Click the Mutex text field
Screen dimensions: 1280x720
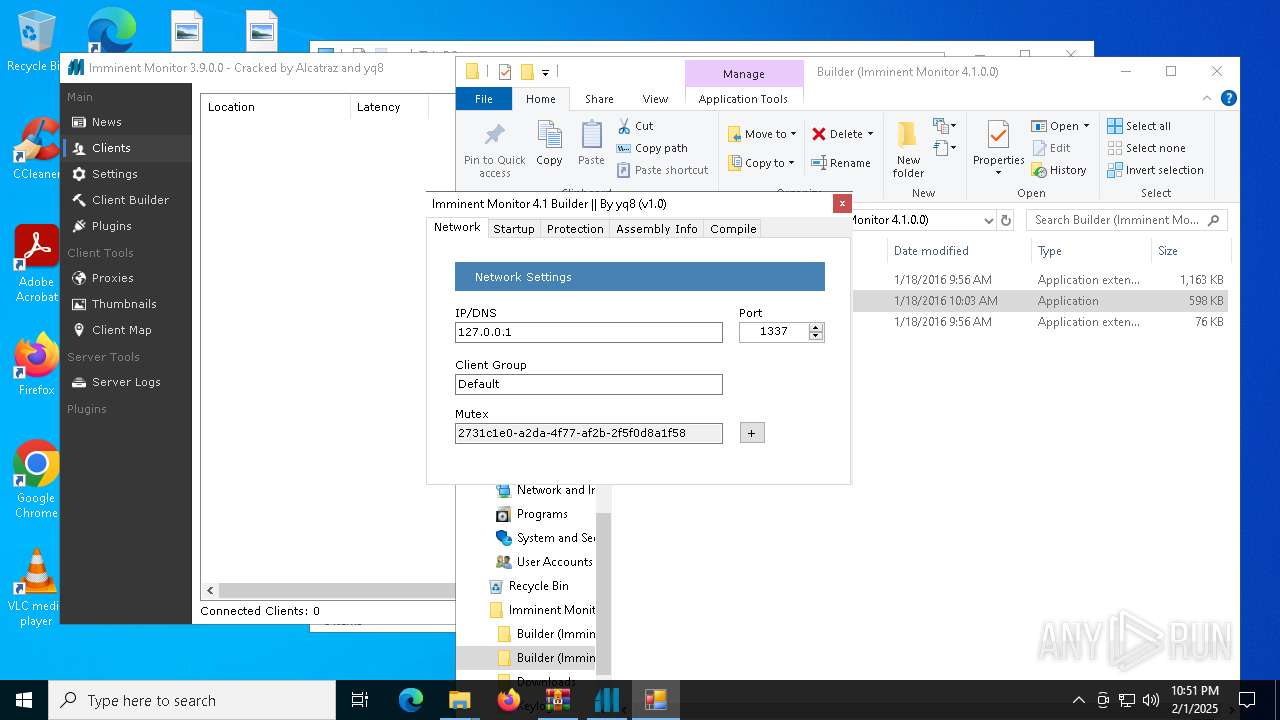[x=588, y=433]
